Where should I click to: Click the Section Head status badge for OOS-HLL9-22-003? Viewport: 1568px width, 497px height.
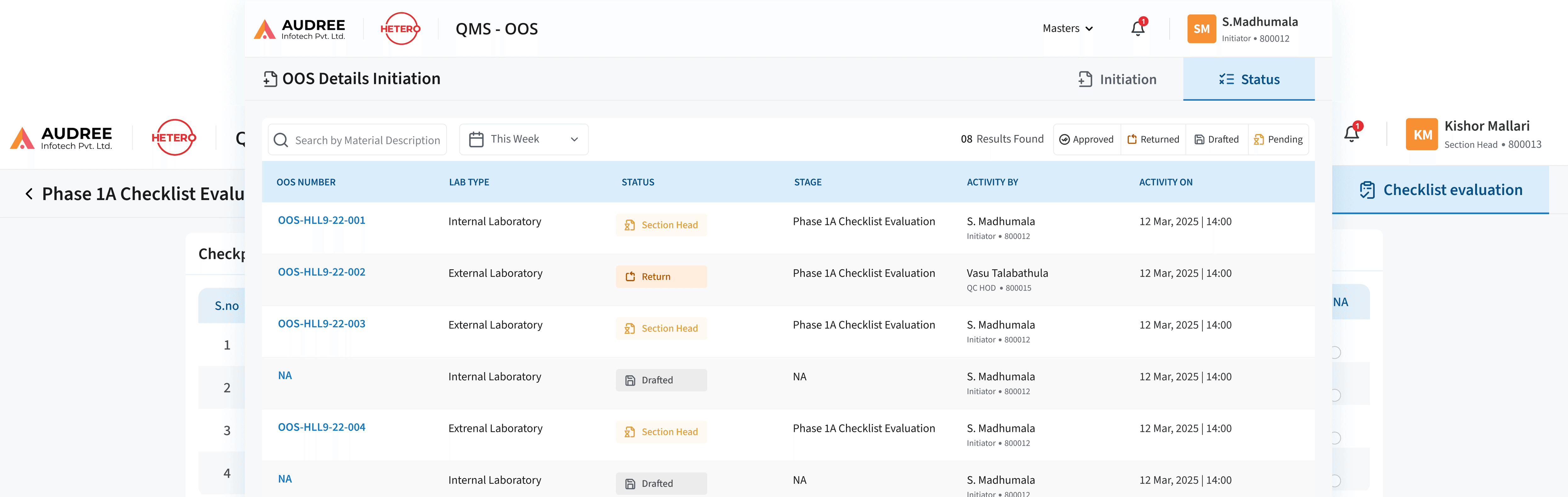[661, 328]
